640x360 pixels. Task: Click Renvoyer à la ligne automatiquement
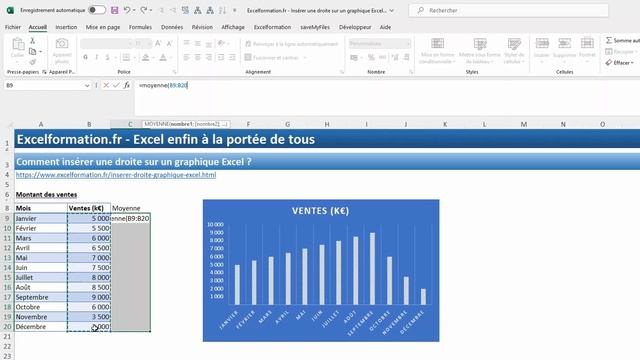[291, 44]
